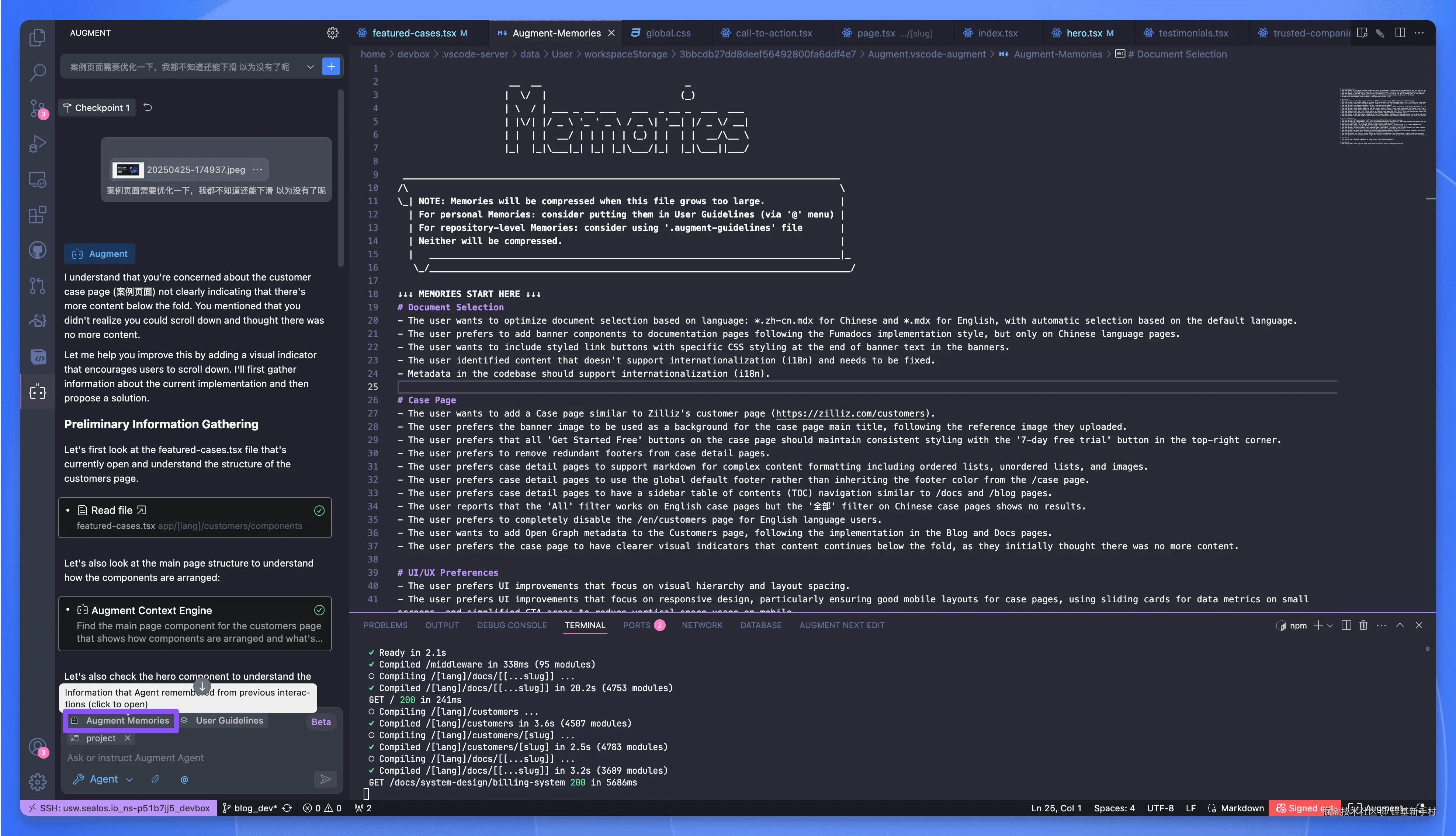Open the Search view in activity bar

[37, 73]
